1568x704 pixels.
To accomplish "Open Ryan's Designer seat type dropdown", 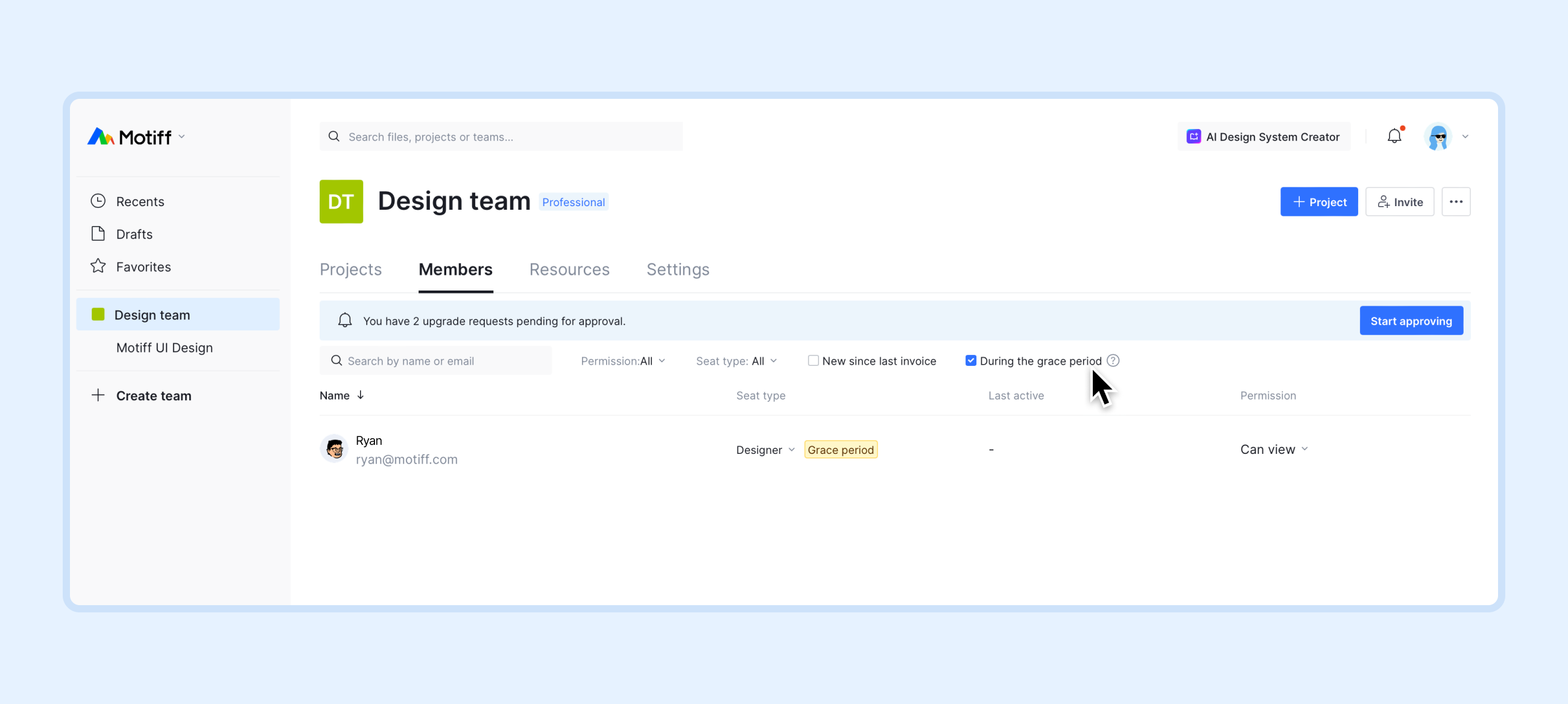I will [x=765, y=450].
